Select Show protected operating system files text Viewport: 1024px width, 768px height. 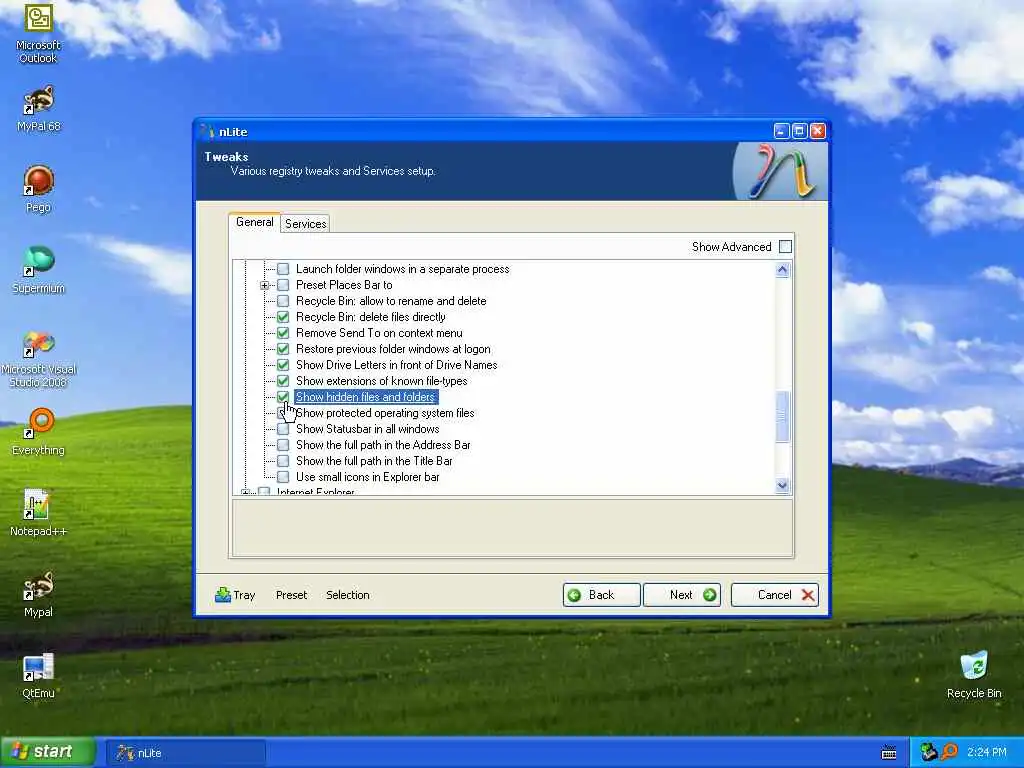point(385,413)
